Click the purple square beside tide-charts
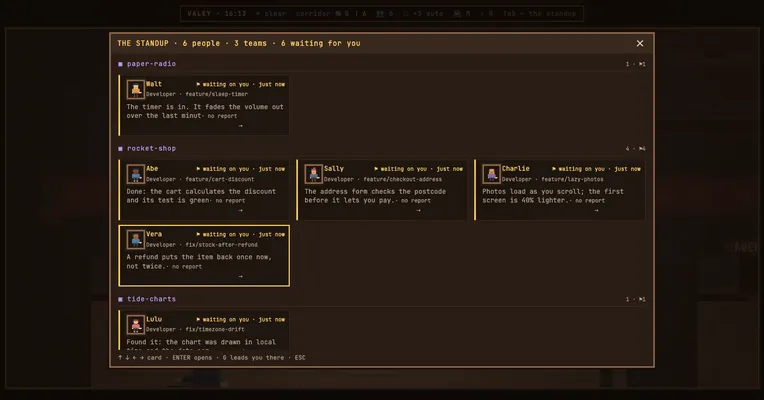The width and height of the screenshot is (764, 400). [120, 299]
